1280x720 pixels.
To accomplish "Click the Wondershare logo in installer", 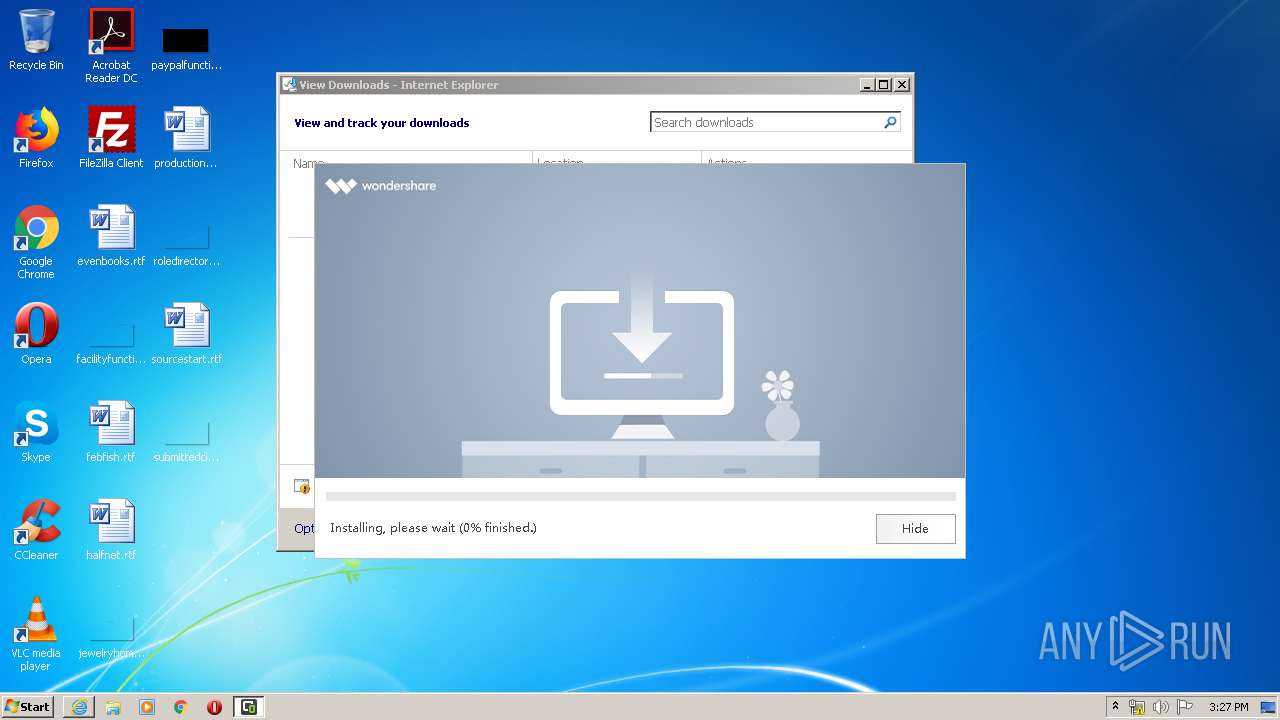I will (x=381, y=185).
